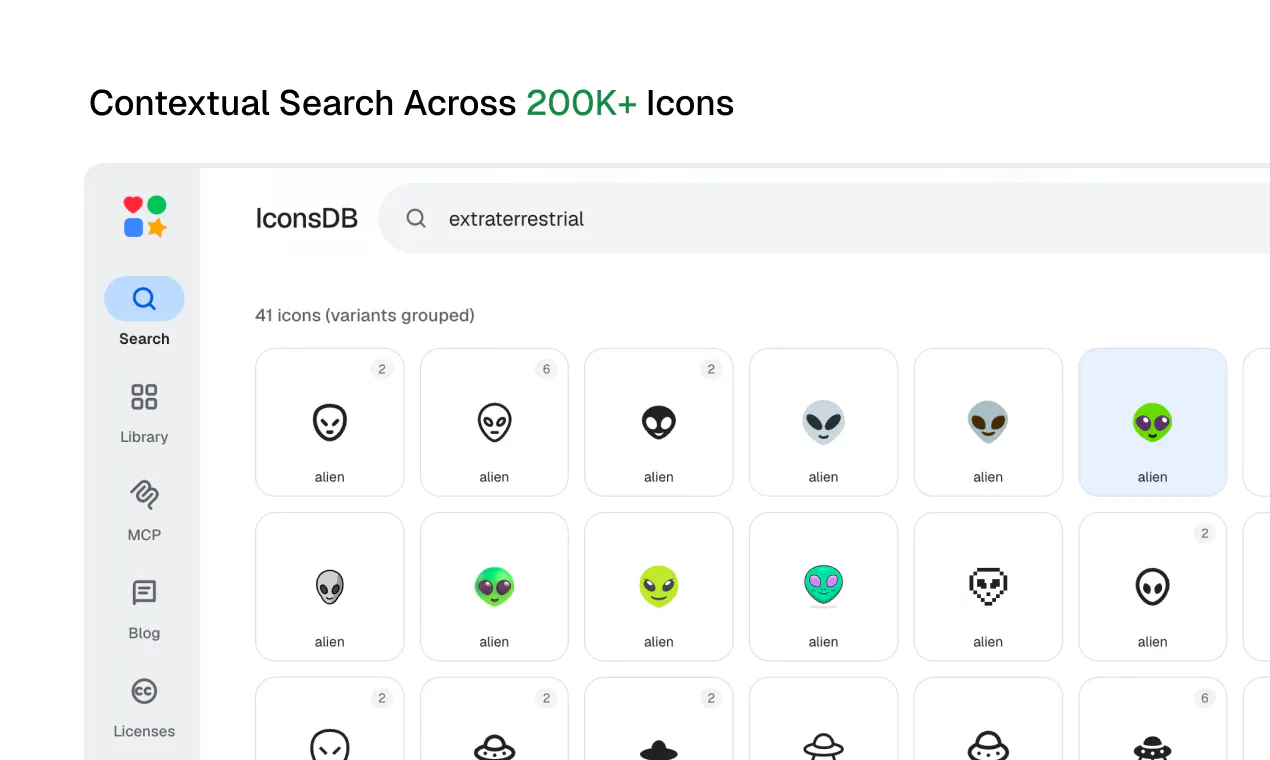This screenshot has height=760, width=1270.
Task: Click the "alien" label under the pixel-art alien
Action: (x=988, y=642)
